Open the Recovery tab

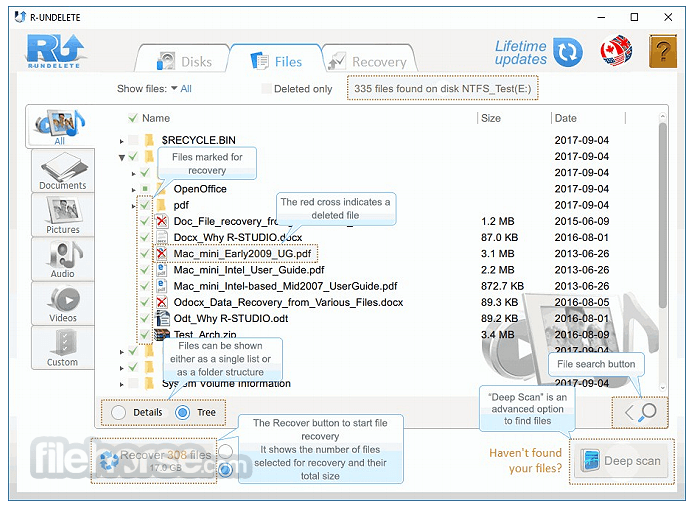368,61
